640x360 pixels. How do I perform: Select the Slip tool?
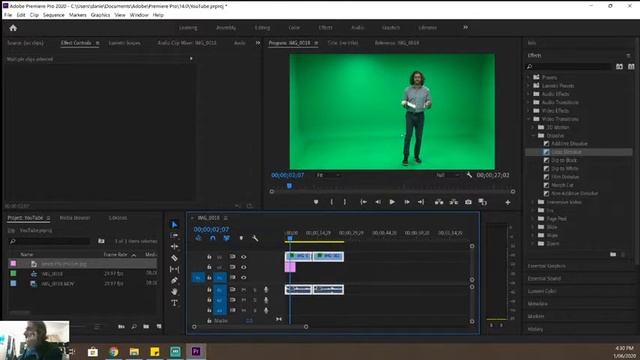point(174,269)
